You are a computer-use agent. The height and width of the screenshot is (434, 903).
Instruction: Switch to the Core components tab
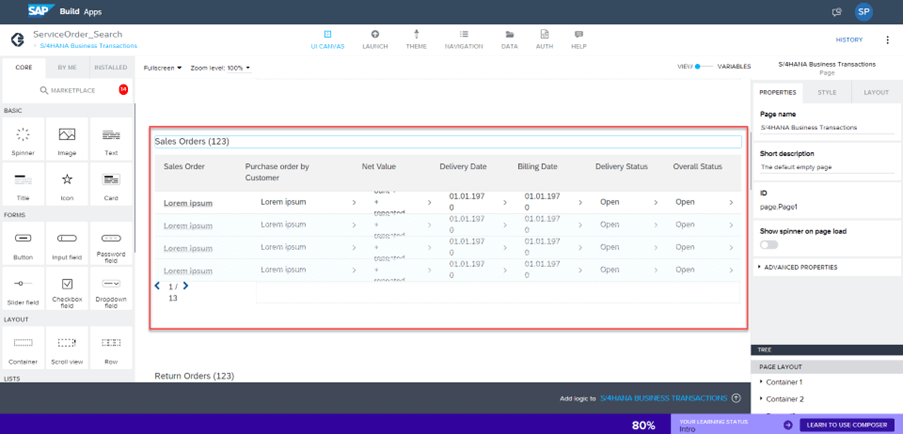(24, 67)
